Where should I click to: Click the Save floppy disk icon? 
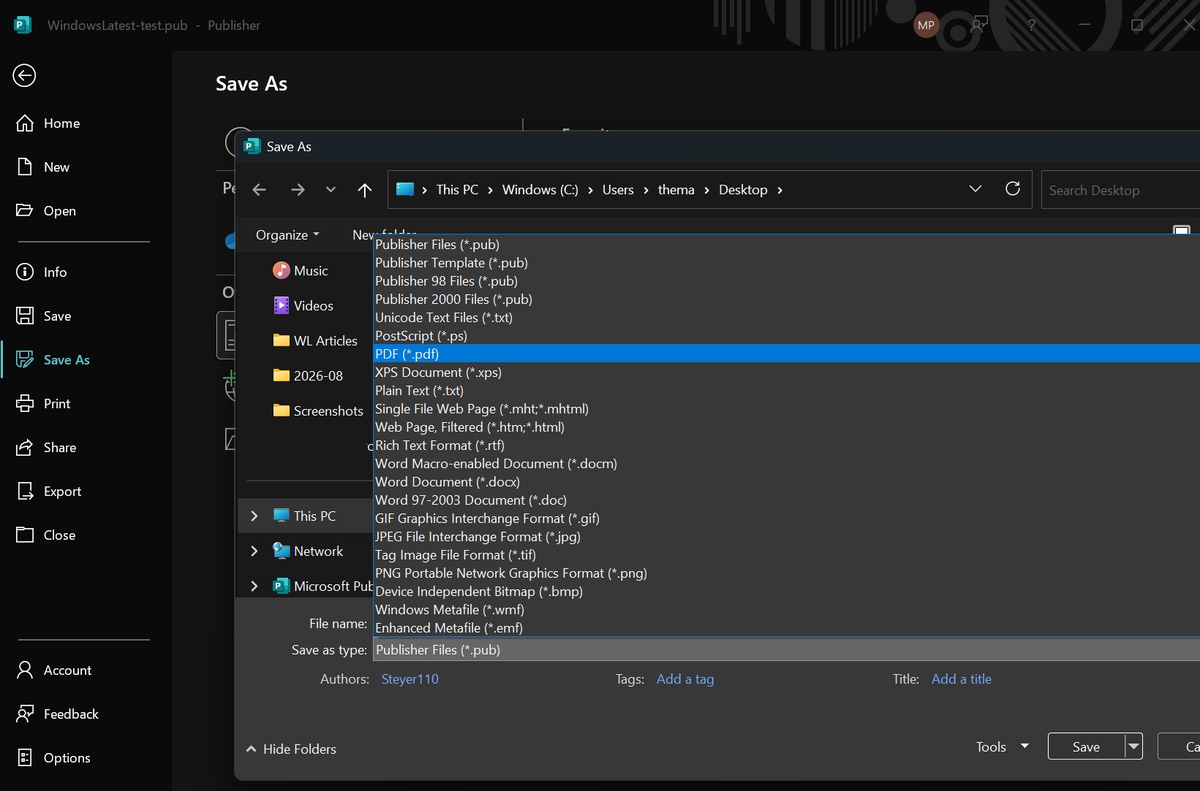25,316
